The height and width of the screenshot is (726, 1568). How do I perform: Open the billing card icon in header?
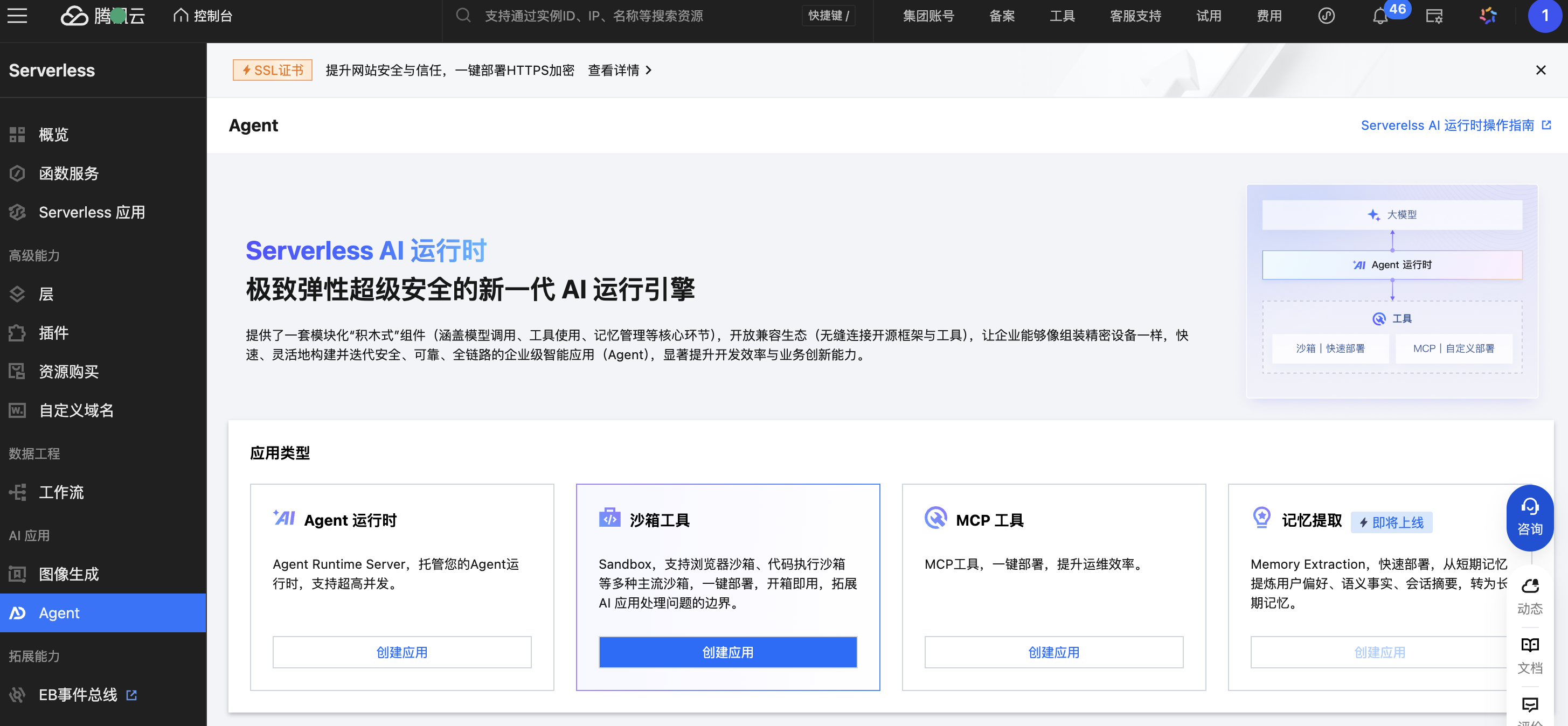(1434, 16)
